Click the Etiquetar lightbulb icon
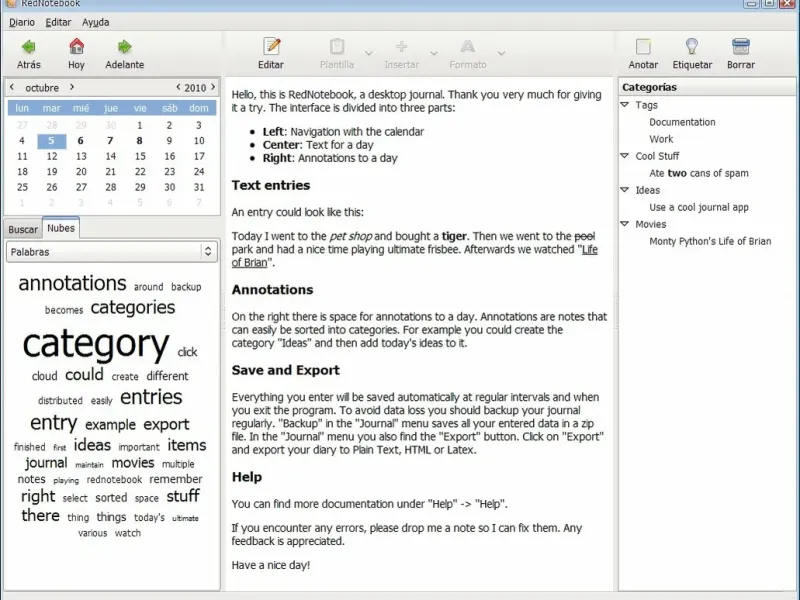 [x=692, y=46]
